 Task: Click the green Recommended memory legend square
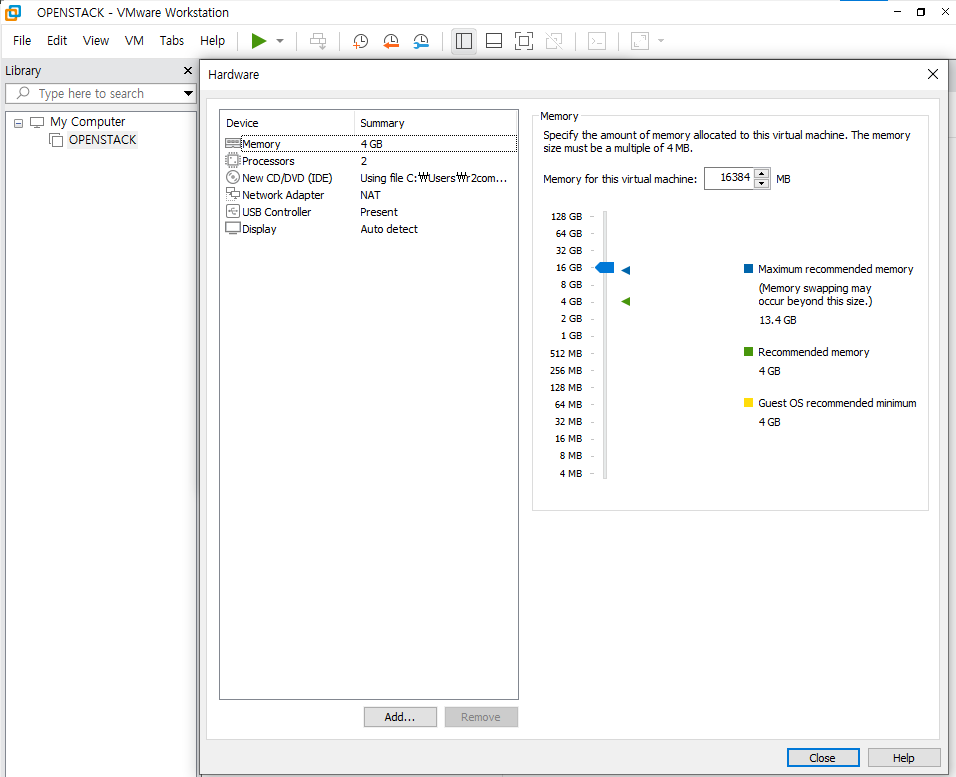pyautogui.click(x=748, y=351)
